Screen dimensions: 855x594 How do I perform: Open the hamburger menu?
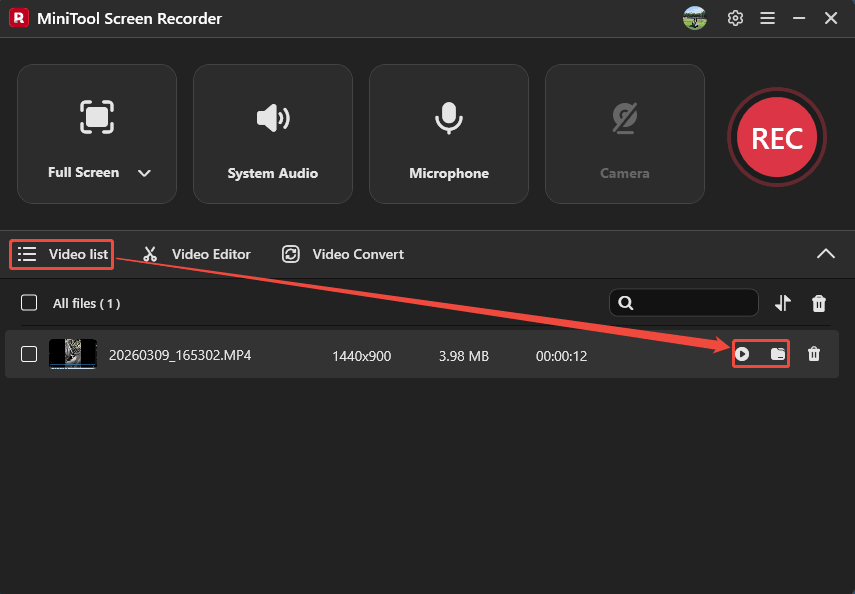[767, 18]
